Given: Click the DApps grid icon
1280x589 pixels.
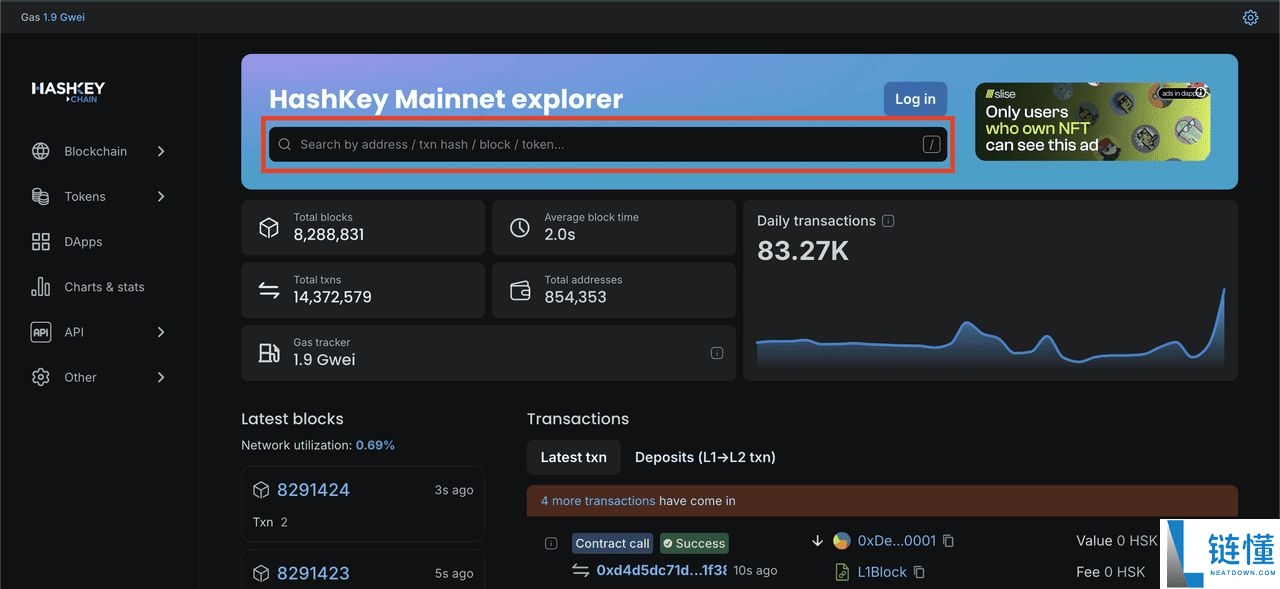Looking at the screenshot, I should pyautogui.click(x=41, y=241).
